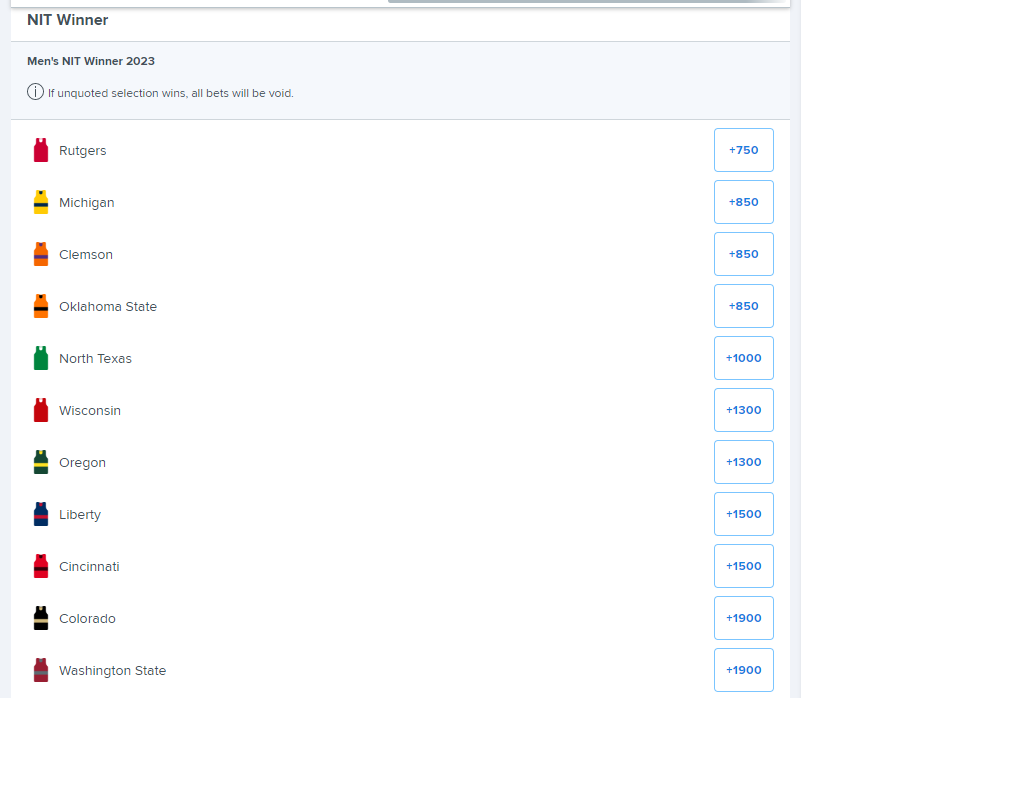This screenshot has height=797, width=1027.
Task: Choose Wisconsin odds +1300
Action: click(743, 410)
